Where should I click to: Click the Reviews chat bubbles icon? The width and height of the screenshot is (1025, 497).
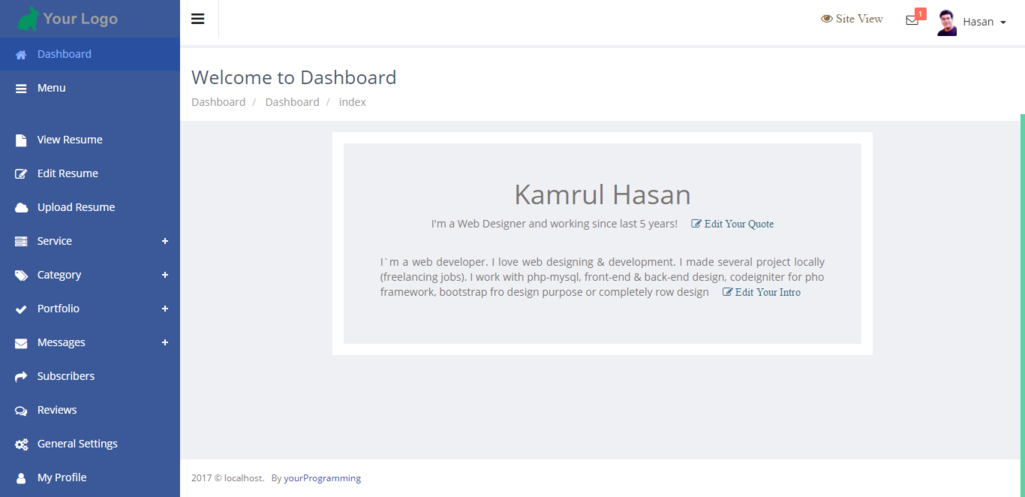pyautogui.click(x=21, y=411)
